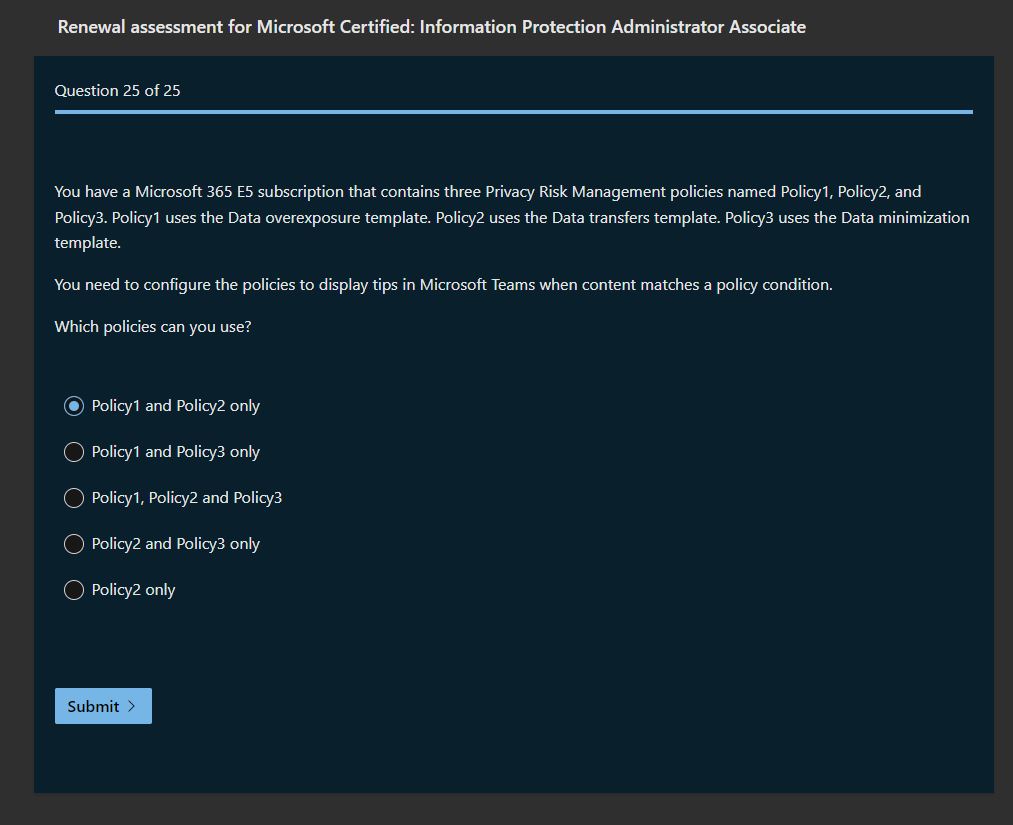Click the 'Question 25 of 25' counter text

pyautogui.click(x=117, y=91)
